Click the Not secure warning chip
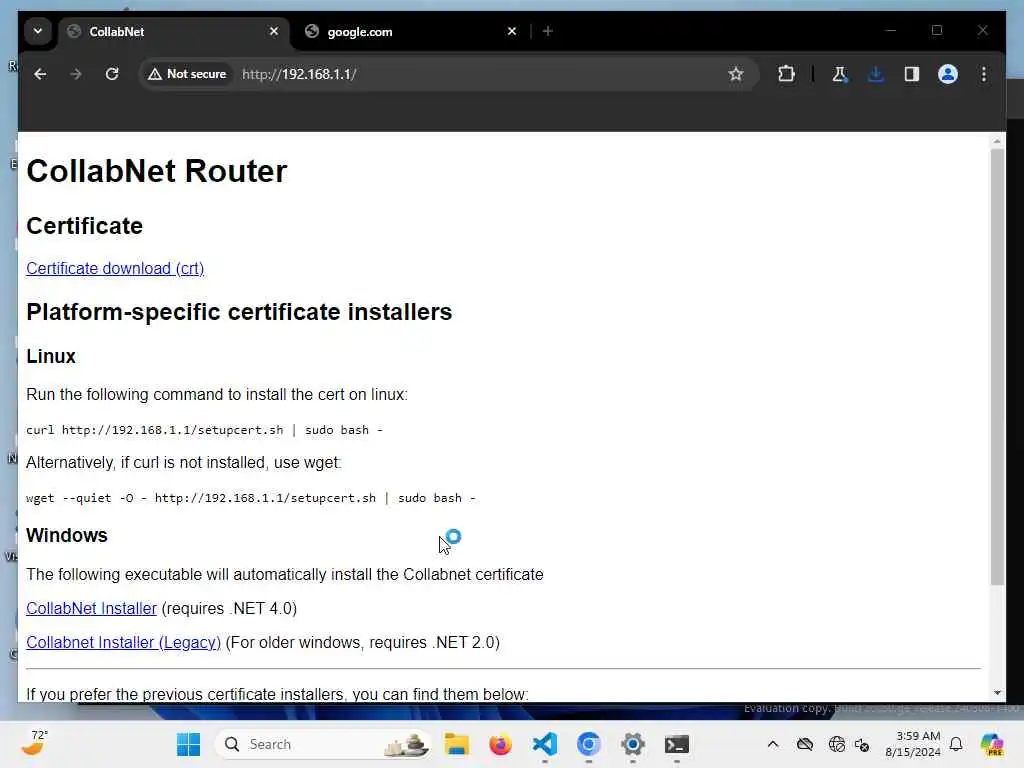 [187, 74]
